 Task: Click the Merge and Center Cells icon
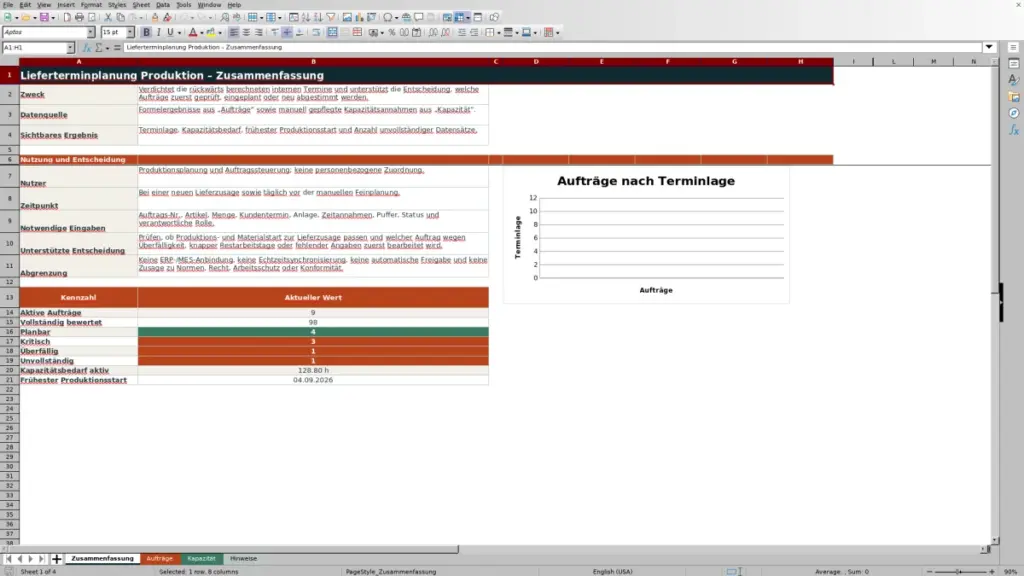point(332,33)
